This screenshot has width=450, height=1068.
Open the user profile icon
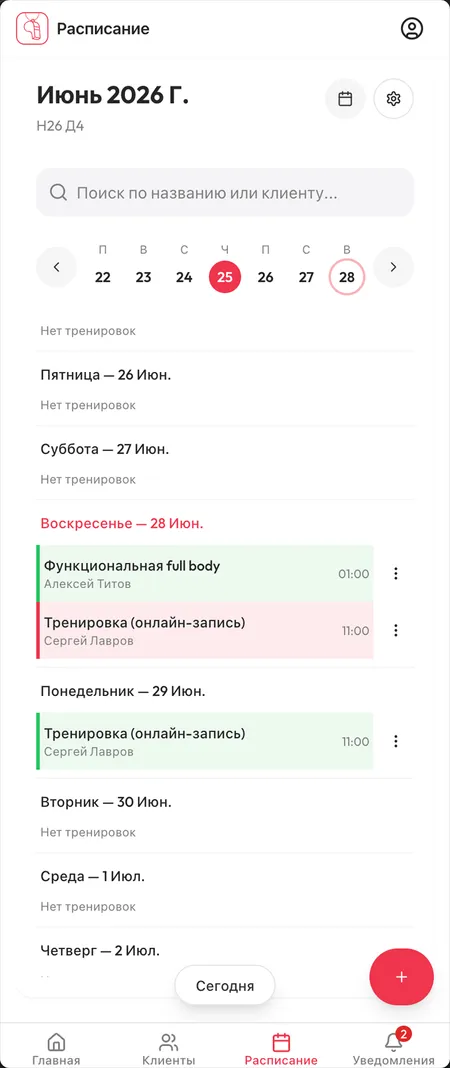click(x=412, y=29)
